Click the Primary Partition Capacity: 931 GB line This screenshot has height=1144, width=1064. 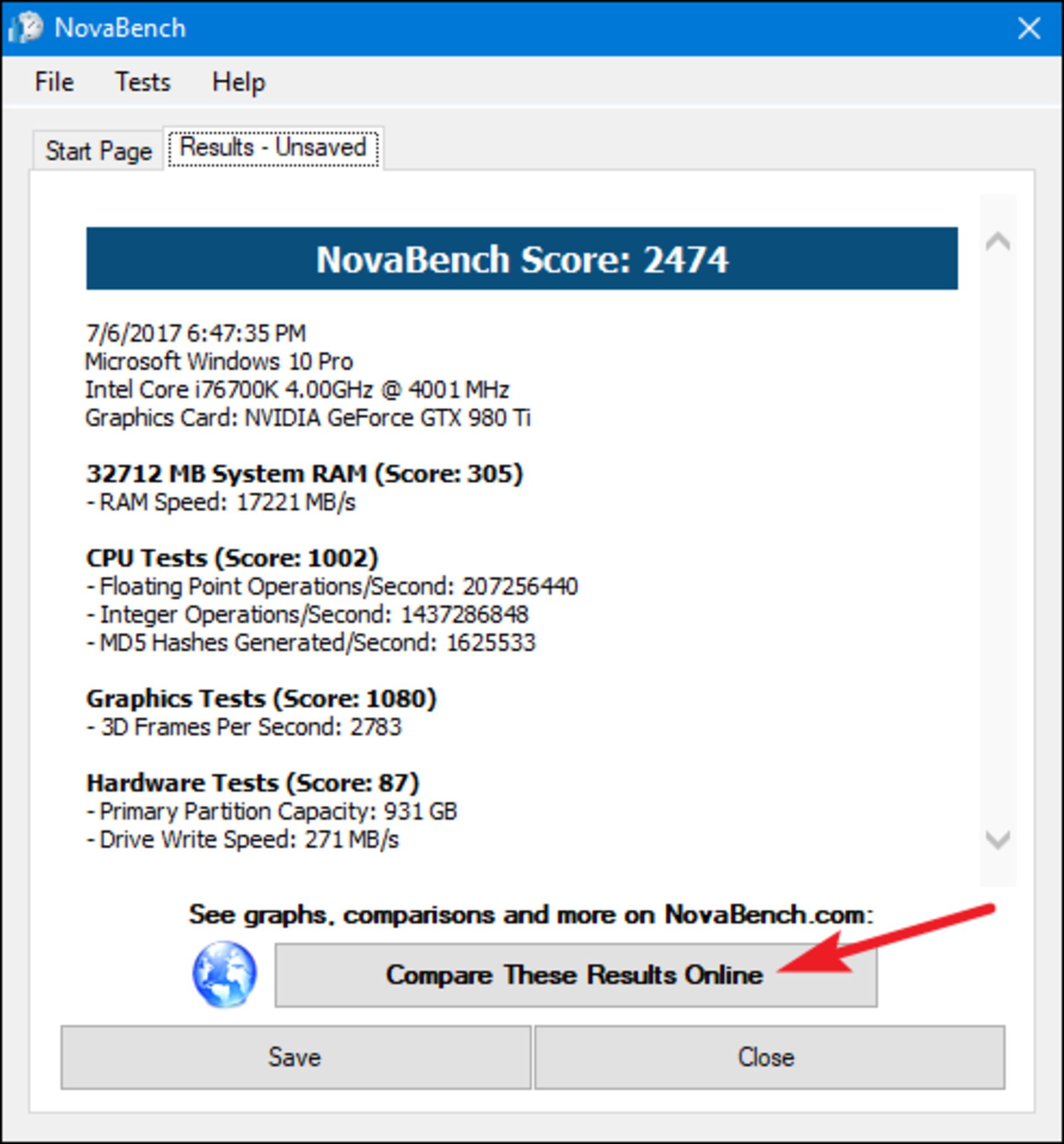tap(272, 811)
